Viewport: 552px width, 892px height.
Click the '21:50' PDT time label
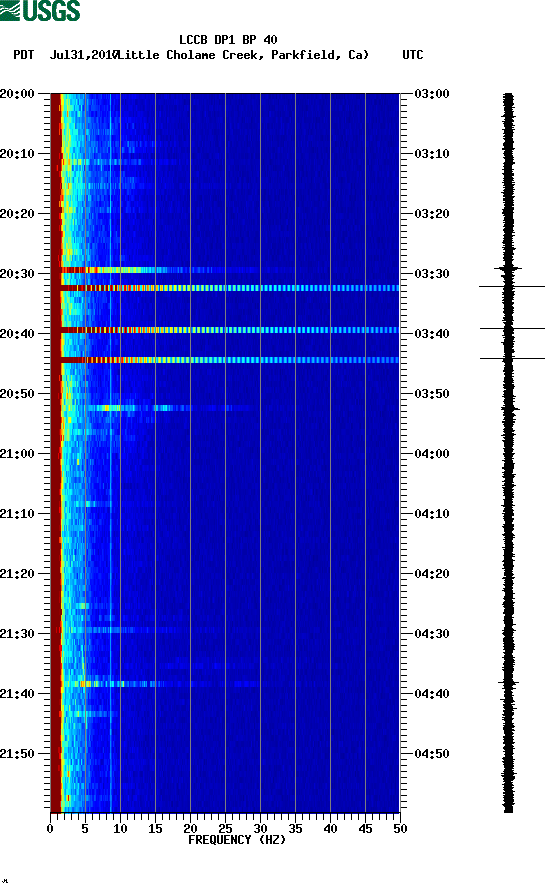pyautogui.click(x=17, y=754)
